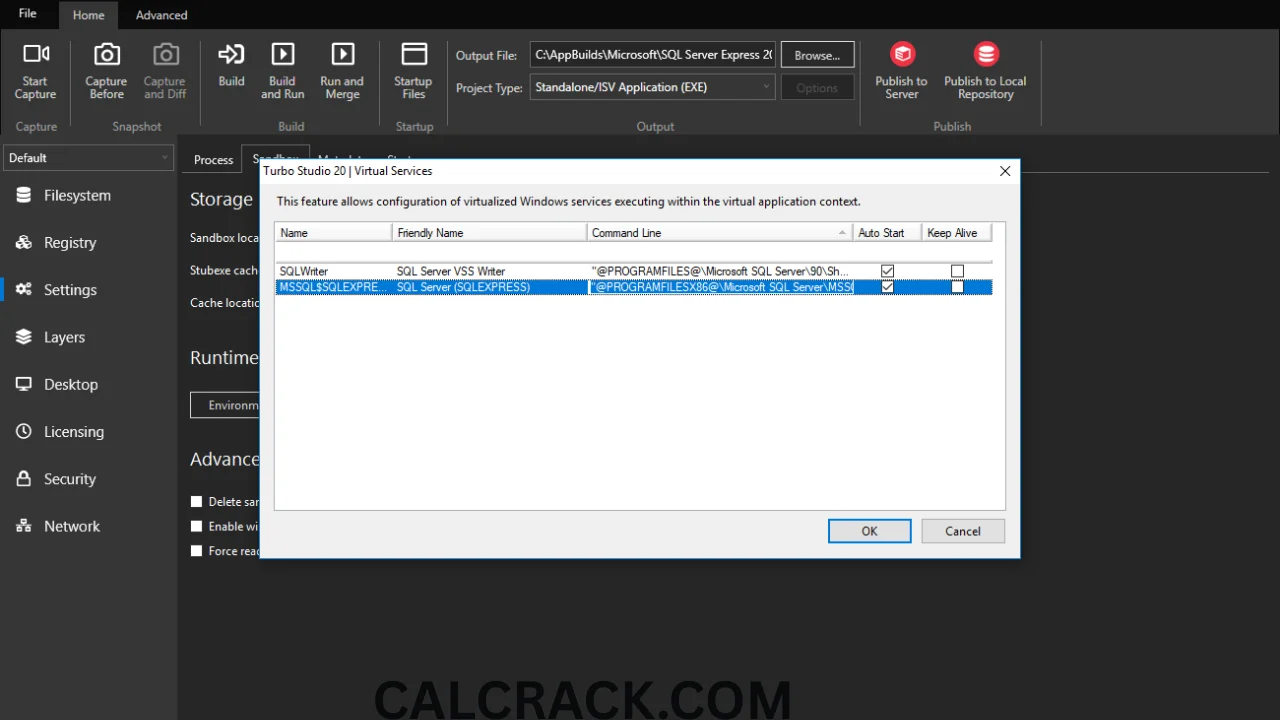Publish to Server icon
The height and width of the screenshot is (720, 1280).
coord(902,54)
